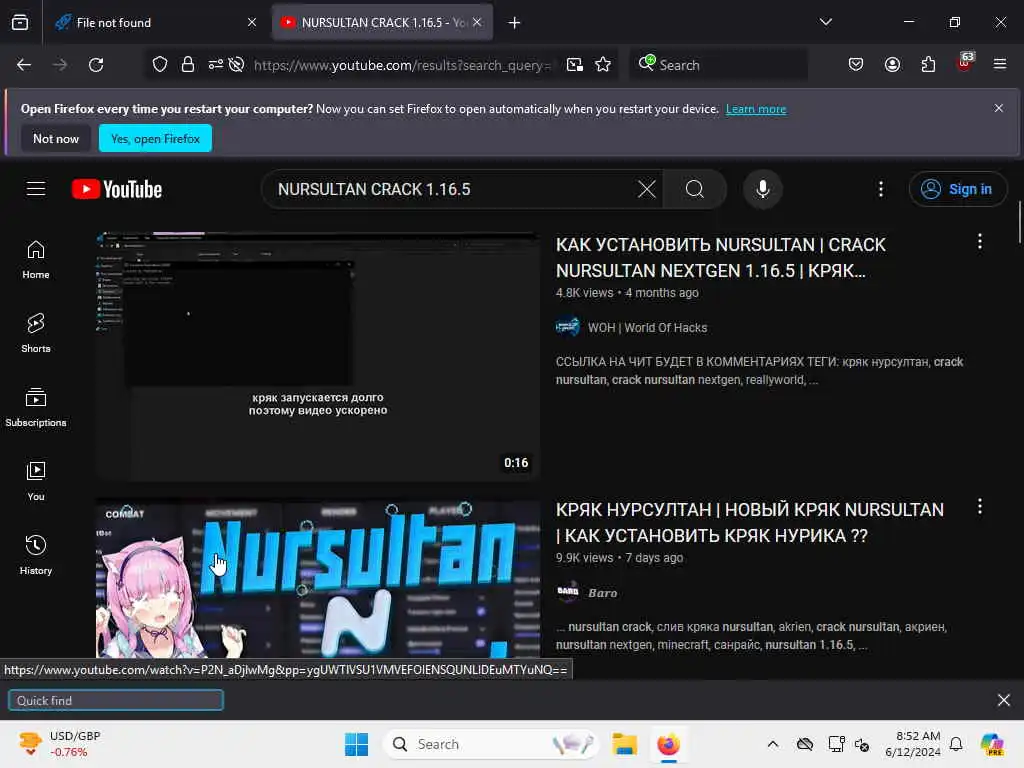Open File Explorer from taskbar
1024x768 pixels.
(x=624, y=744)
